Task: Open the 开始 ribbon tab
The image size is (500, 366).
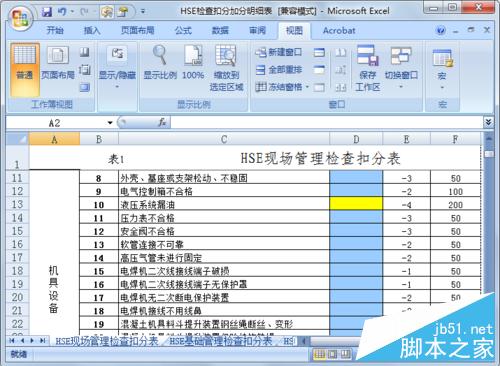Action: pos(55,30)
